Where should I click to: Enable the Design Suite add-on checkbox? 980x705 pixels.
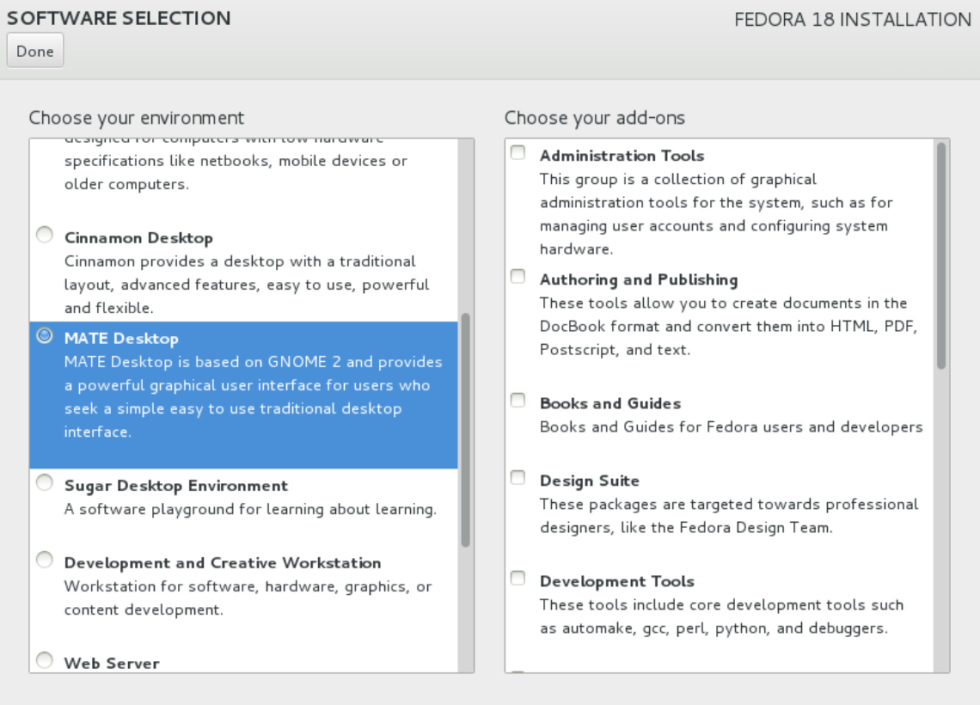click(x=518, y=477)
